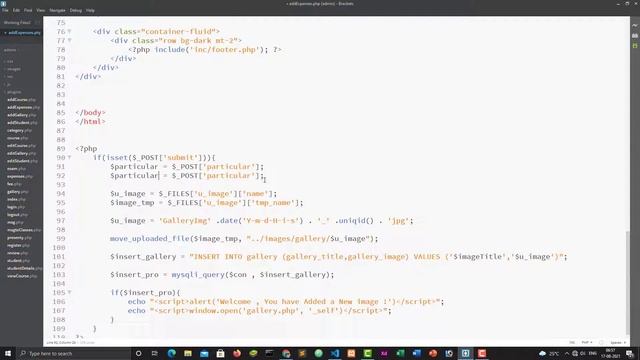The width and height of the screenshot is (640, 360).
Task: Toggle INS insert mode in status bar
Action: click(572, 342)
